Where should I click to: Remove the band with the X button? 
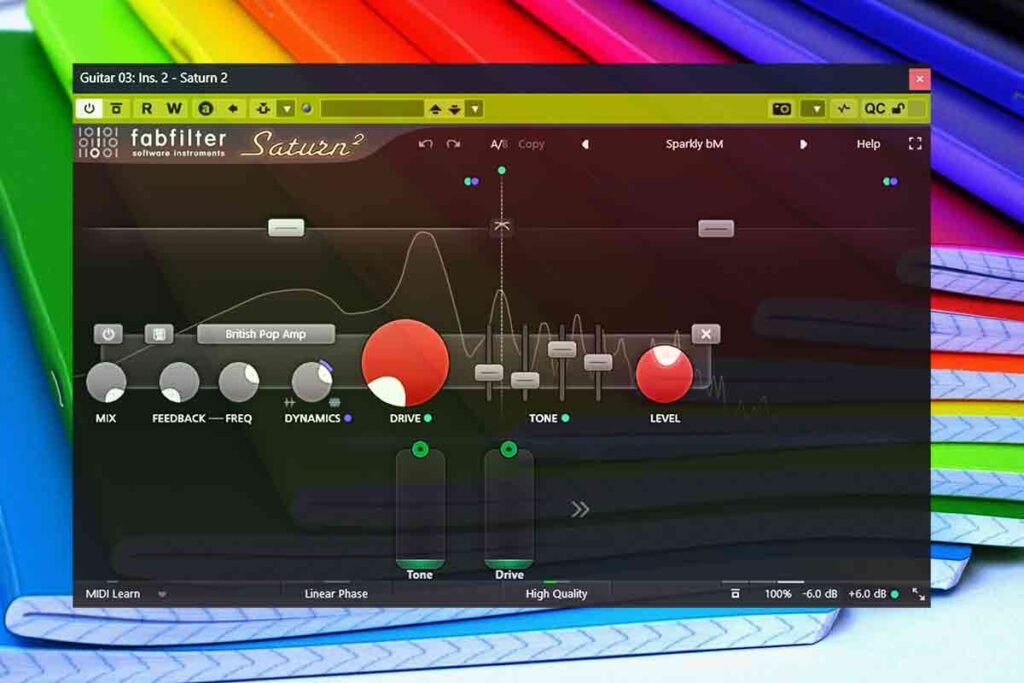(706, 334)
